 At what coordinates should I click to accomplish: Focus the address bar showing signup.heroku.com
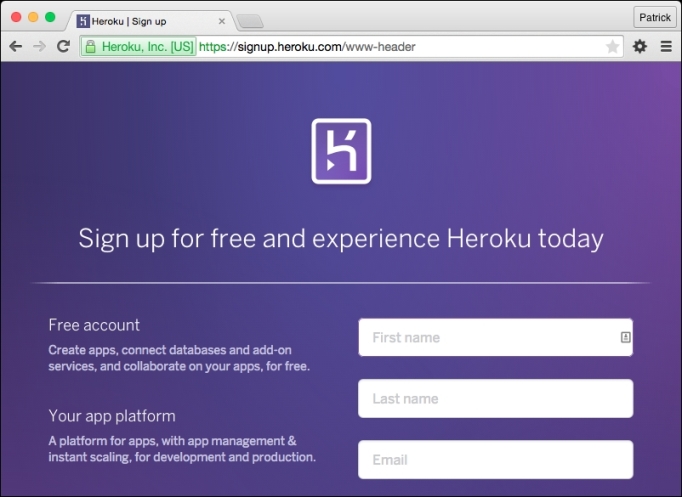click(400, 46)
